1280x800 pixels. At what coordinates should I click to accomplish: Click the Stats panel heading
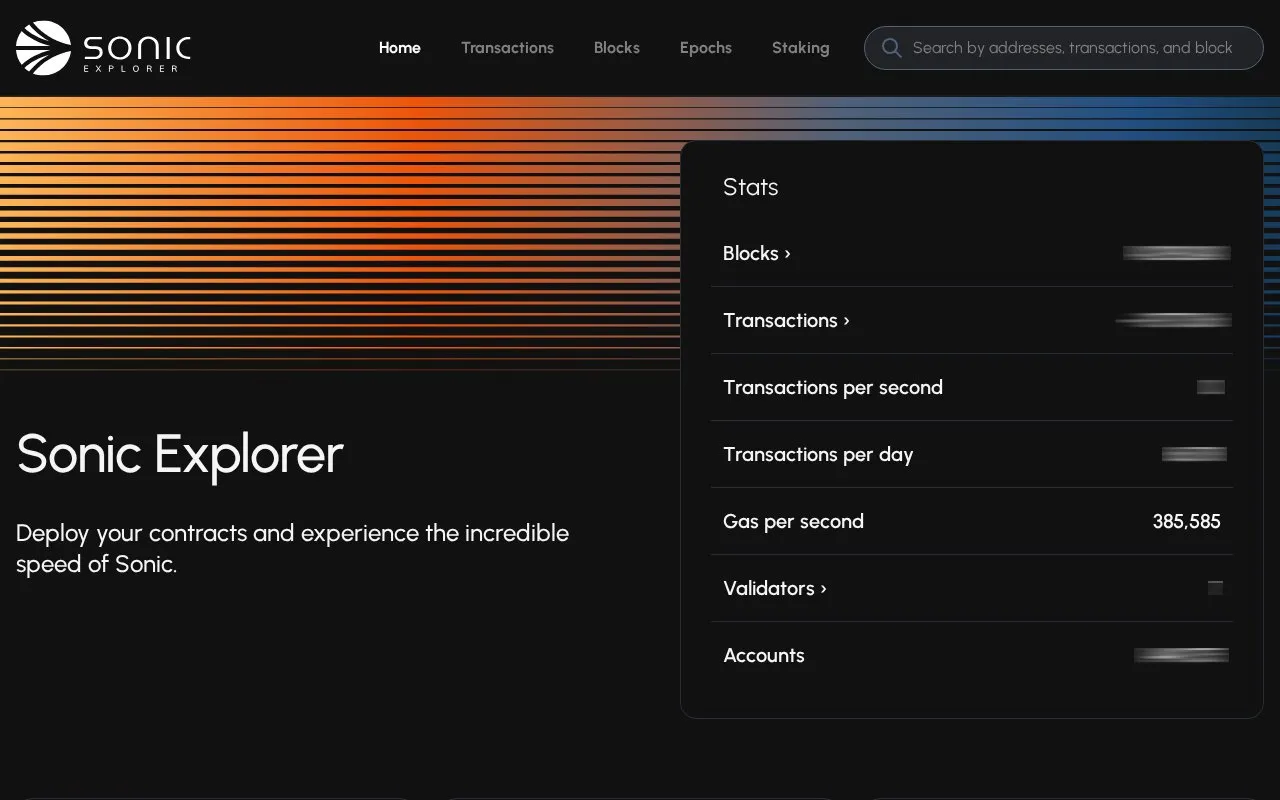click(750, 187)
